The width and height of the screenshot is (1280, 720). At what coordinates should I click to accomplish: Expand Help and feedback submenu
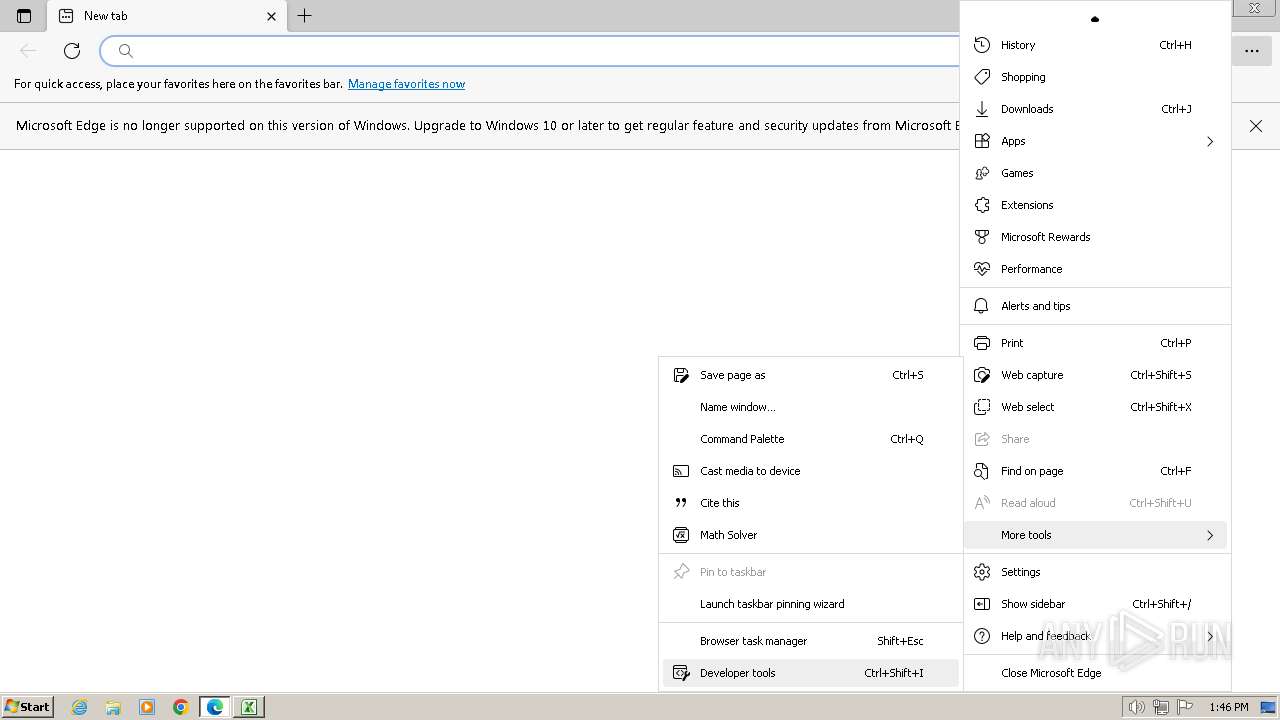[x=1095, y=636]
